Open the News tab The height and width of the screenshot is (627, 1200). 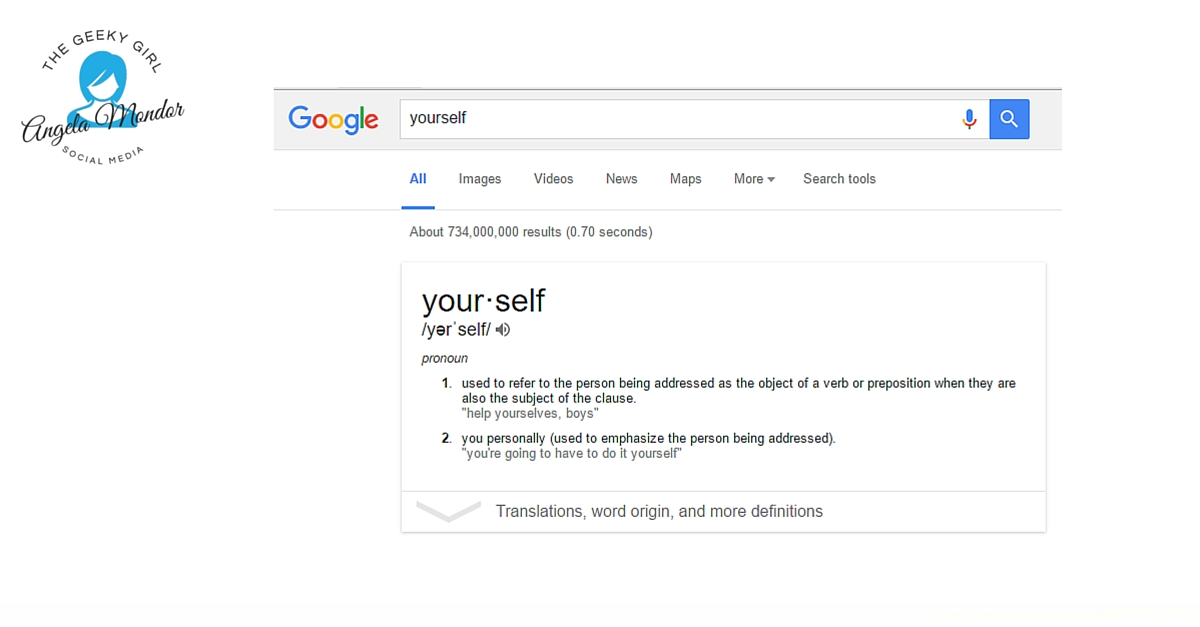621,179
